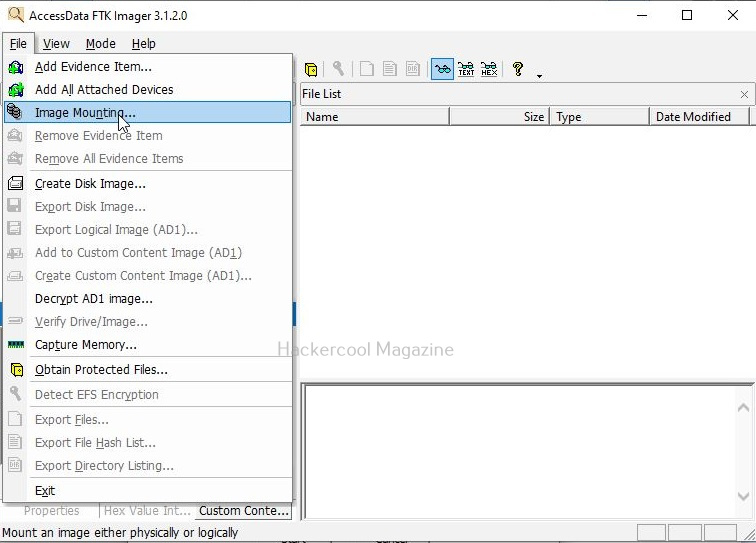
Task: Toggle automatic file type preview (glasses icon)
Action: [x=442, y=69]
